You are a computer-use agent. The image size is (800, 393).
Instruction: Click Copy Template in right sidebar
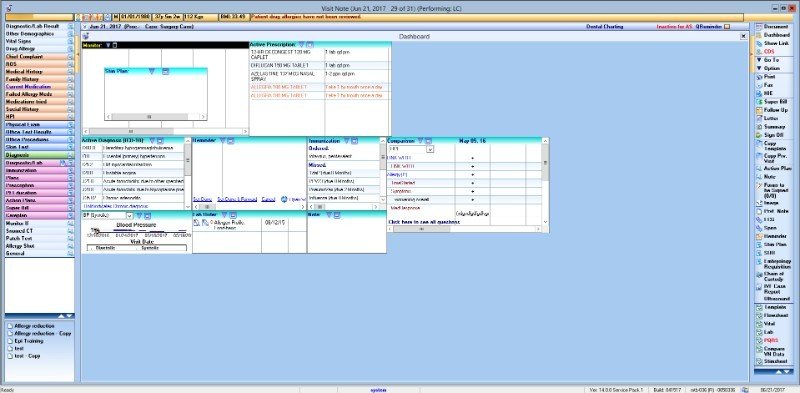pyautogui.click(x=771, y=145)
